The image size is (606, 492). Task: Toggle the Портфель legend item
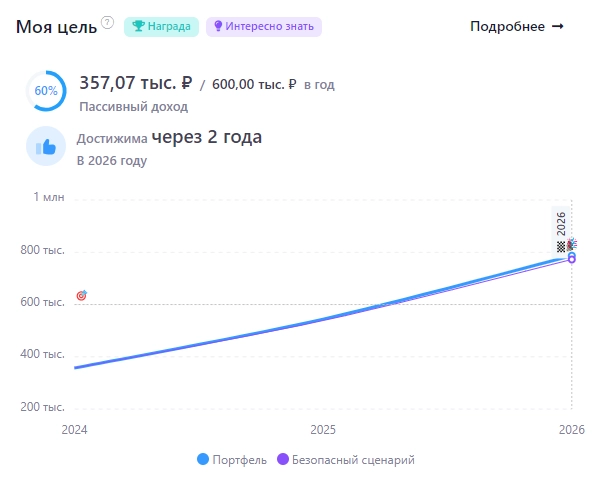232,460
